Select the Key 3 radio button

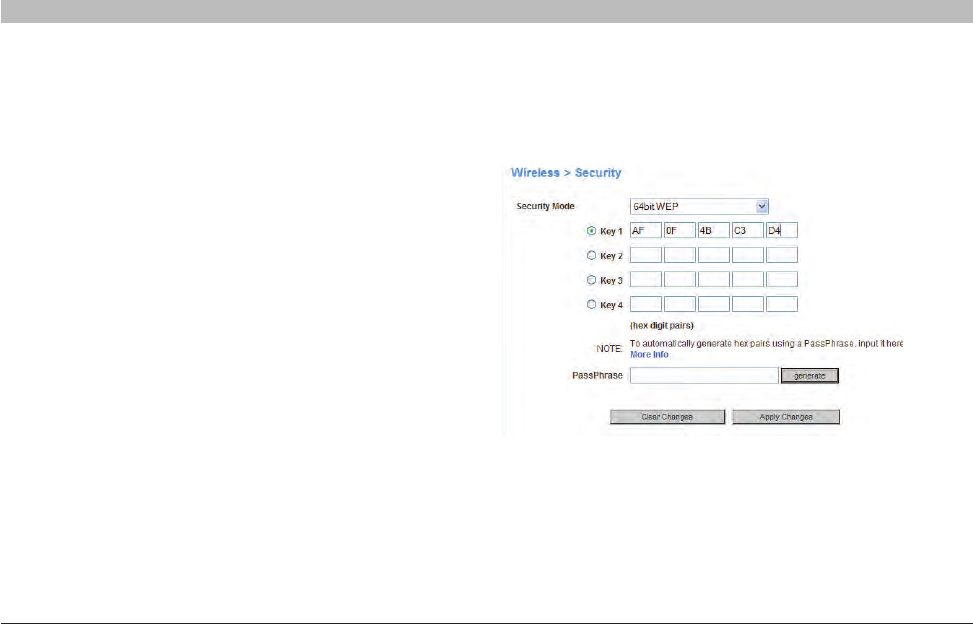[591, 280]
